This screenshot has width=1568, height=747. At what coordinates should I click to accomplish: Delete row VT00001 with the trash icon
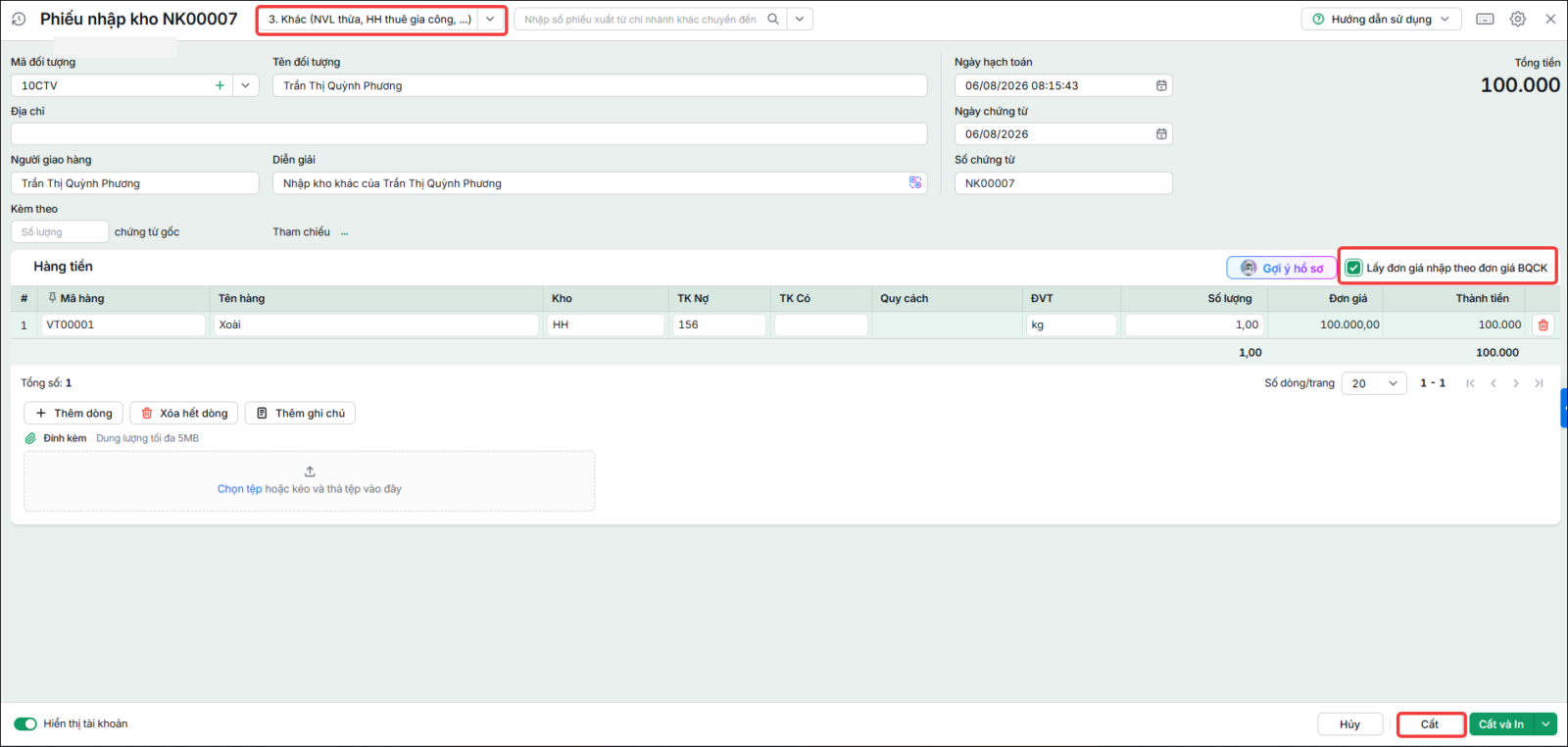pos(1543,324)
